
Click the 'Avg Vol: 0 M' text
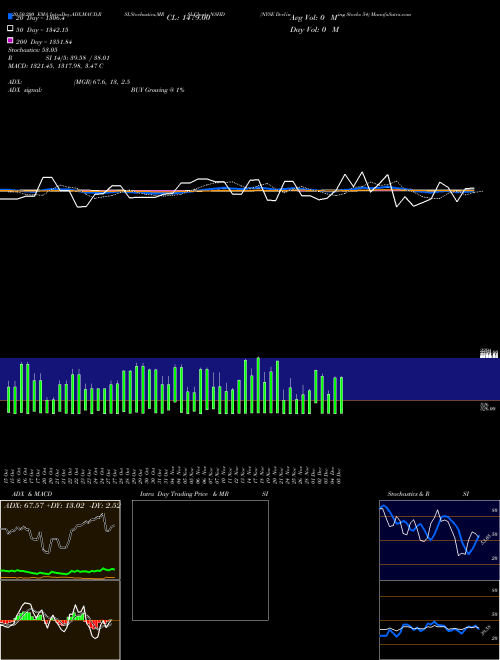[314, 18]
